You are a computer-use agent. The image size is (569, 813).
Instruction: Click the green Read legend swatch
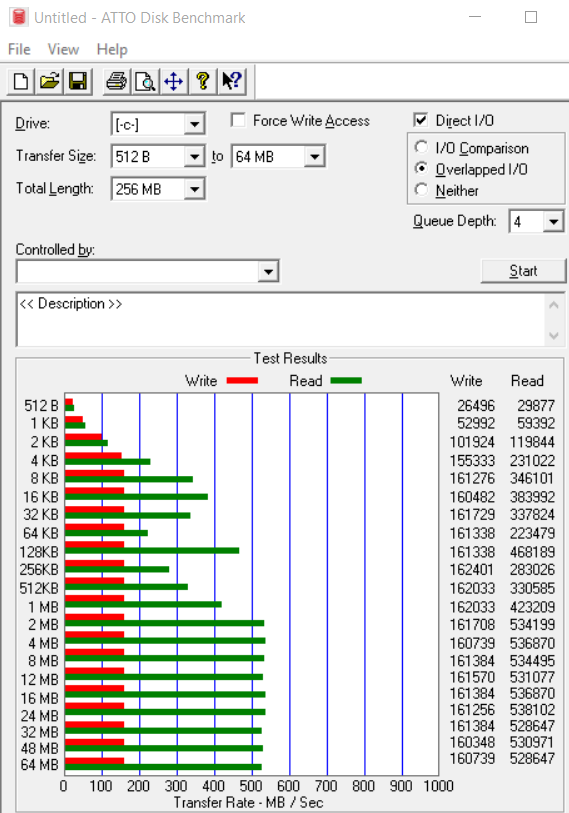(346, 381)
